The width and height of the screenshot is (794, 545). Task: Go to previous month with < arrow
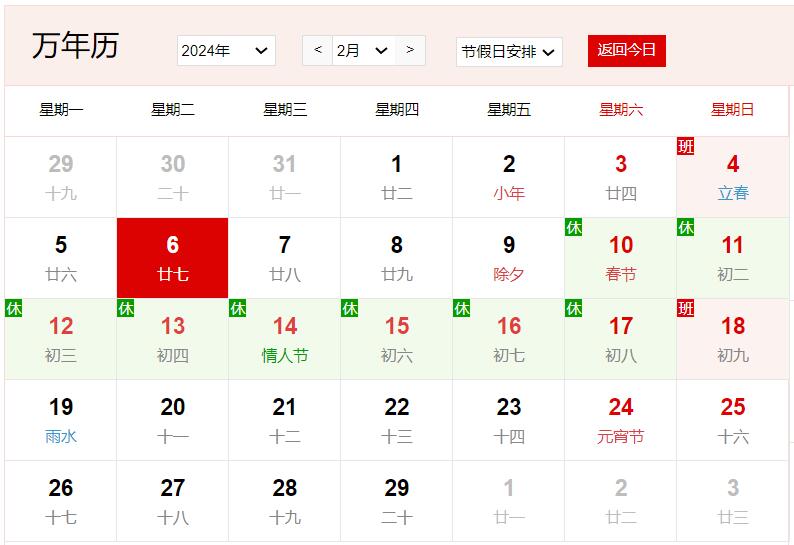[x=317, y=50]
